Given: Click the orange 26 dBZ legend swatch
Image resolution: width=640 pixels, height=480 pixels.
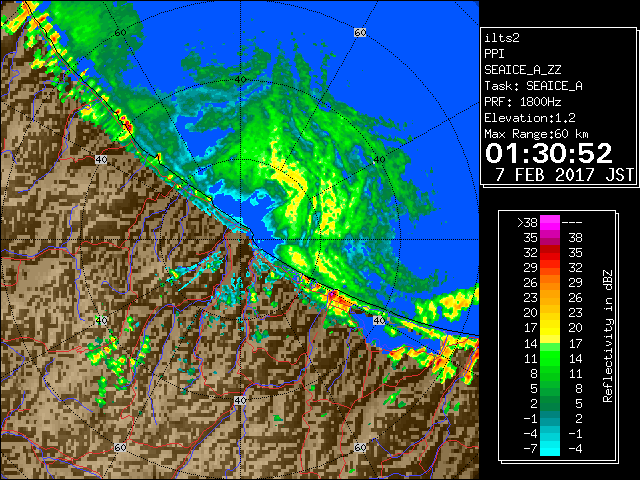Looking at the screenshot, I should tap(550, 283).
